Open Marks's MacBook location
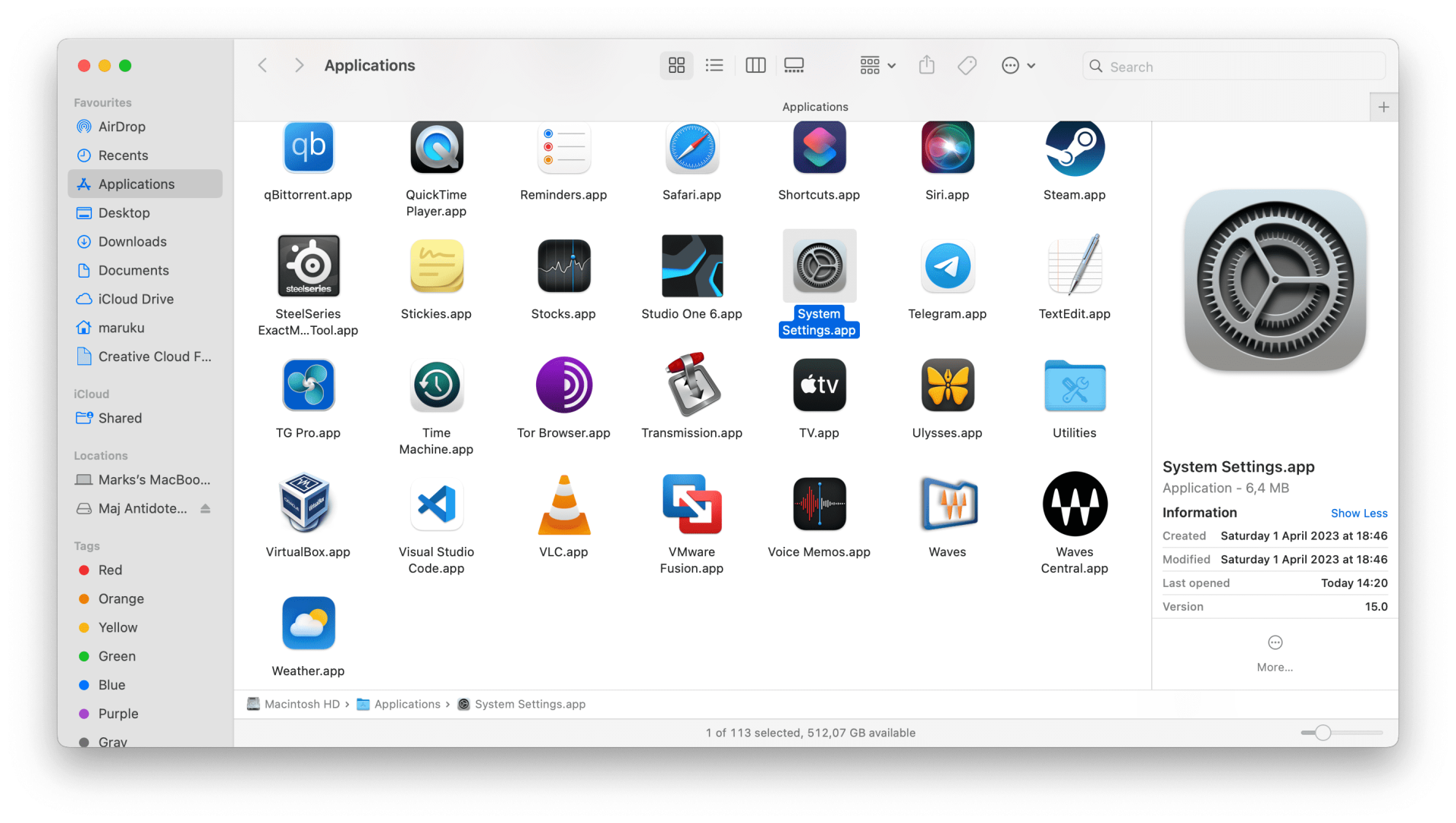This screenshot has width=1456, height=823. [145, 480]
